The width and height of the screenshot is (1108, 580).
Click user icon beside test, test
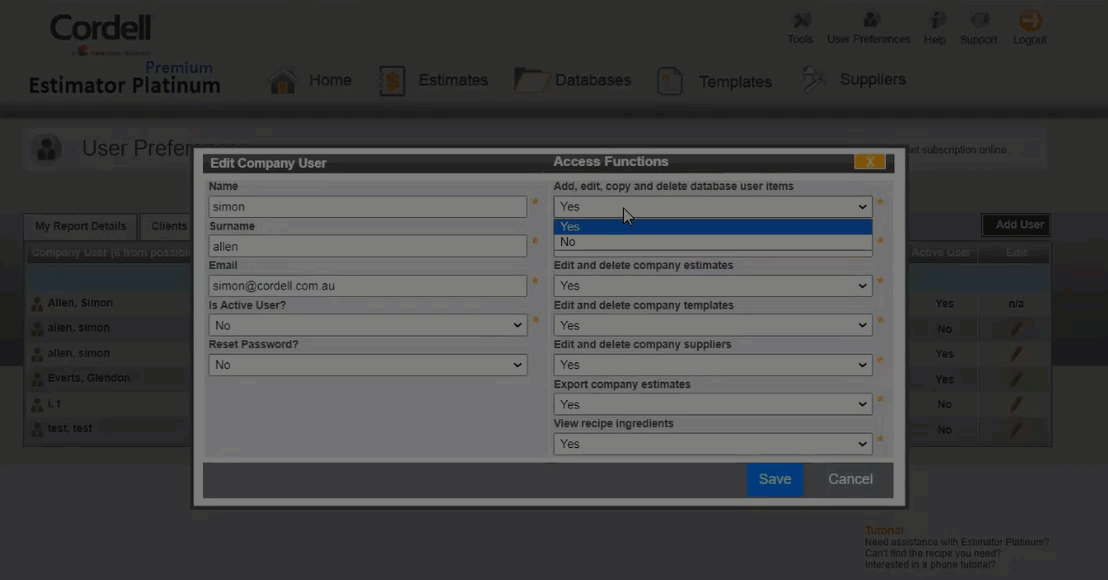[37, 429]
